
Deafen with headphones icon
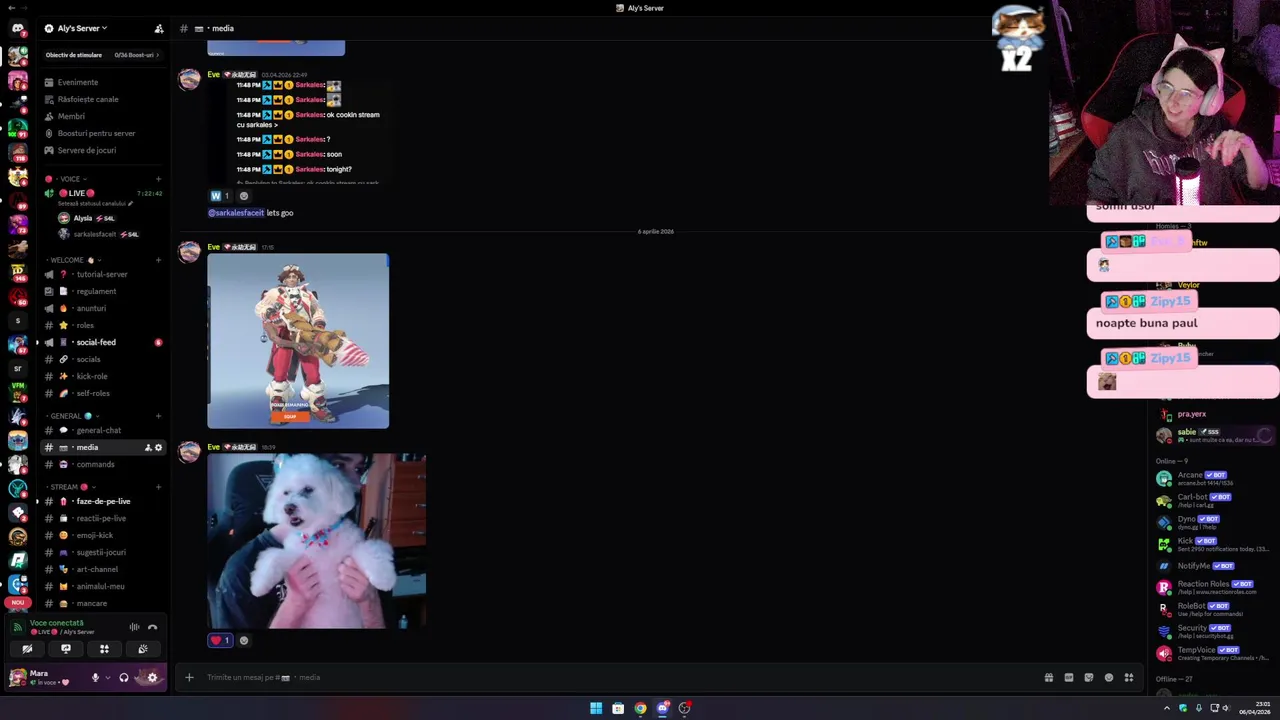[x=124, y=677]
